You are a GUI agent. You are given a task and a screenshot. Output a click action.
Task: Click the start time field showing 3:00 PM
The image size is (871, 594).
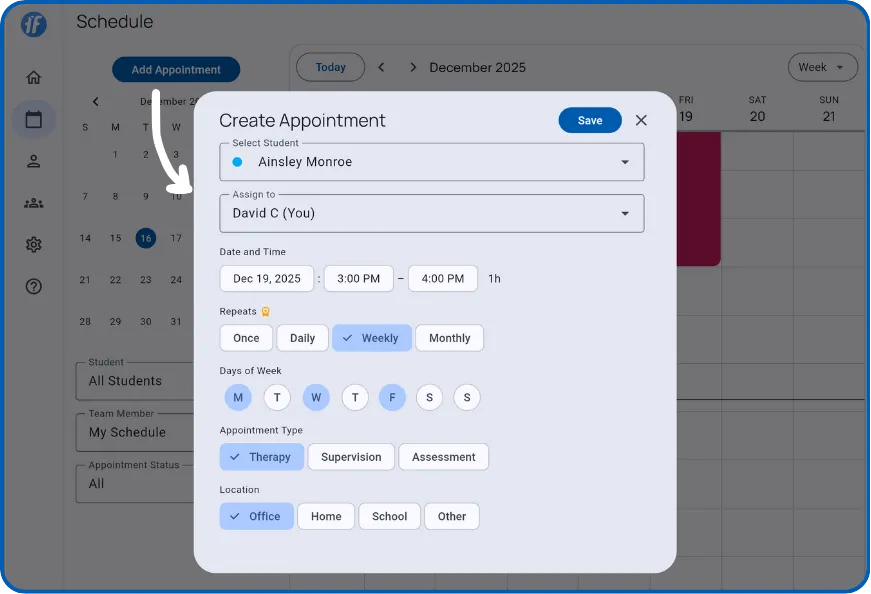[358, 279]
